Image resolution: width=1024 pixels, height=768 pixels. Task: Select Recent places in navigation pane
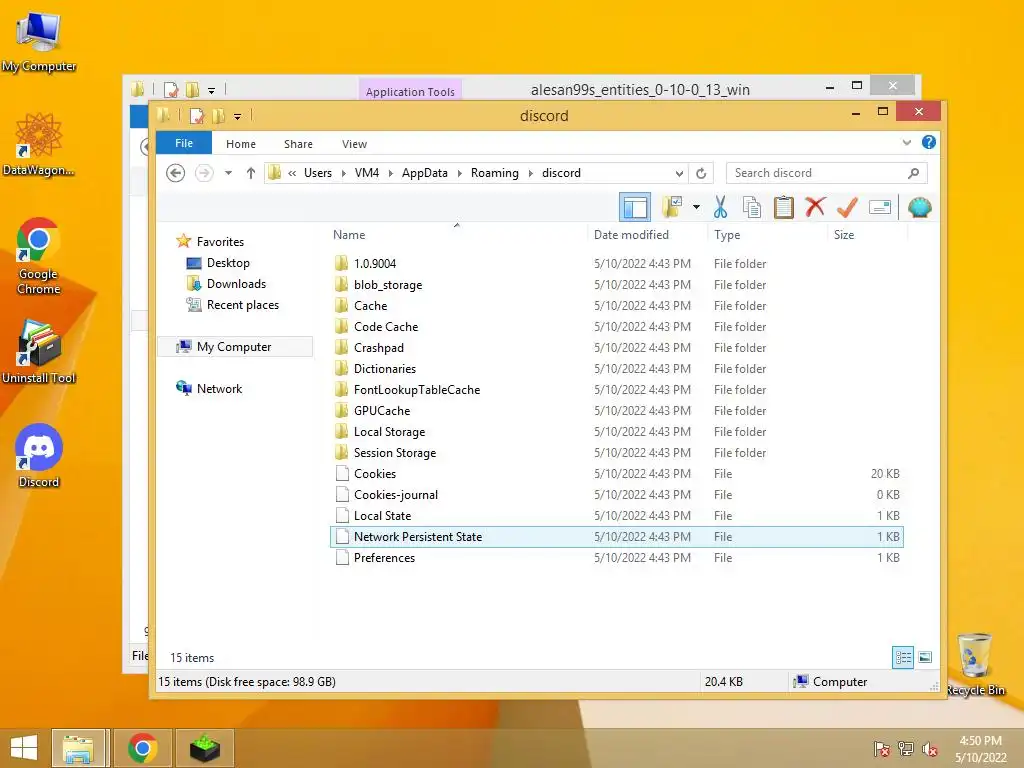(x=242, y=304)
